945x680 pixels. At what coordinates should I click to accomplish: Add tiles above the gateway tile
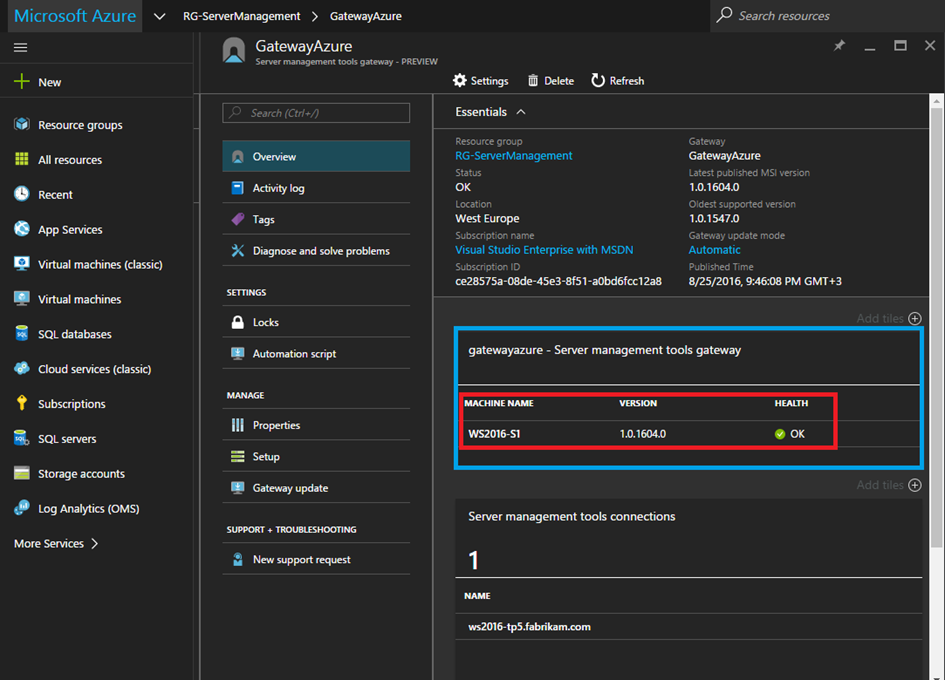click(889, 318)
